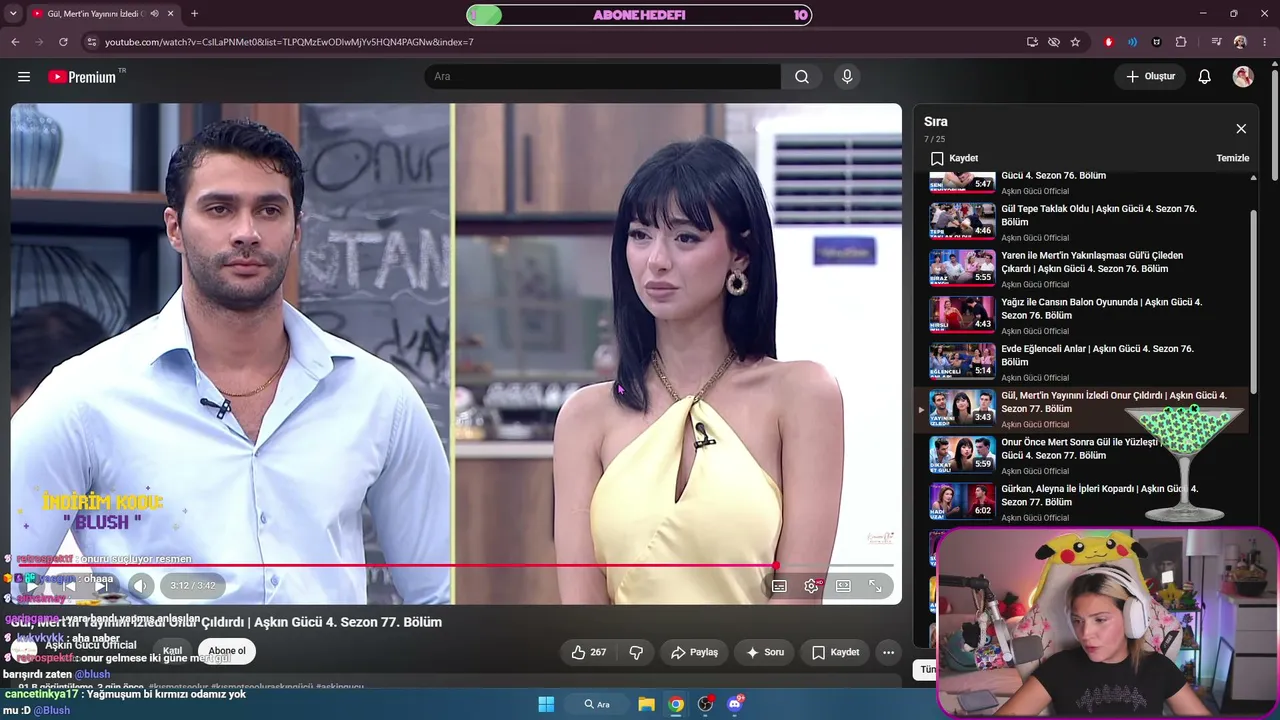Viewport: 1280px width, 720px height.
Task: Open the YouTube hamburger guide menu
Action: point(24,77)
